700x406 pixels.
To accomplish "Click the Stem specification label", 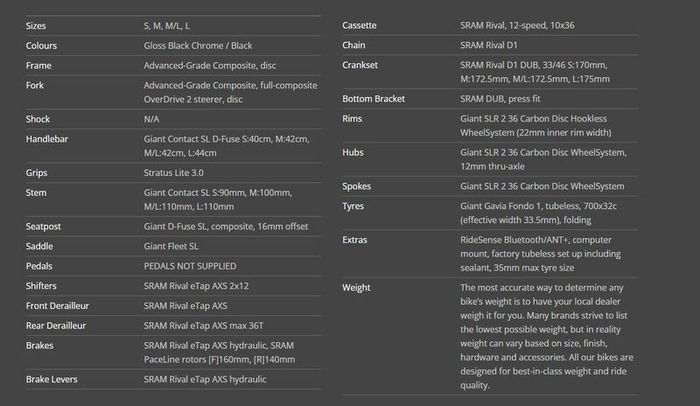I will tap(36, 193).
